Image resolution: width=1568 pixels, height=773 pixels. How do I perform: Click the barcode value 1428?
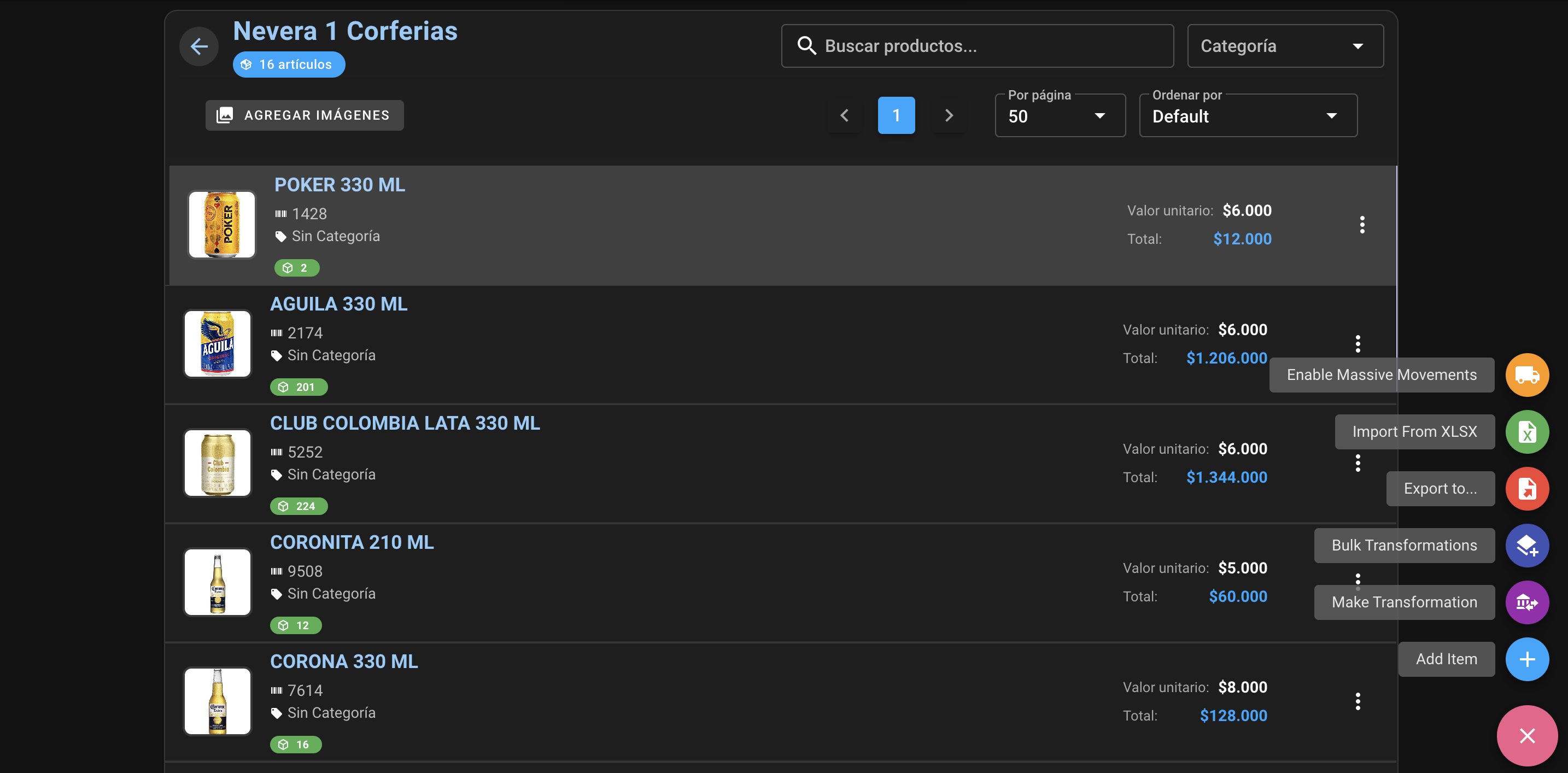pyautogui.click(x=309, y=214)
